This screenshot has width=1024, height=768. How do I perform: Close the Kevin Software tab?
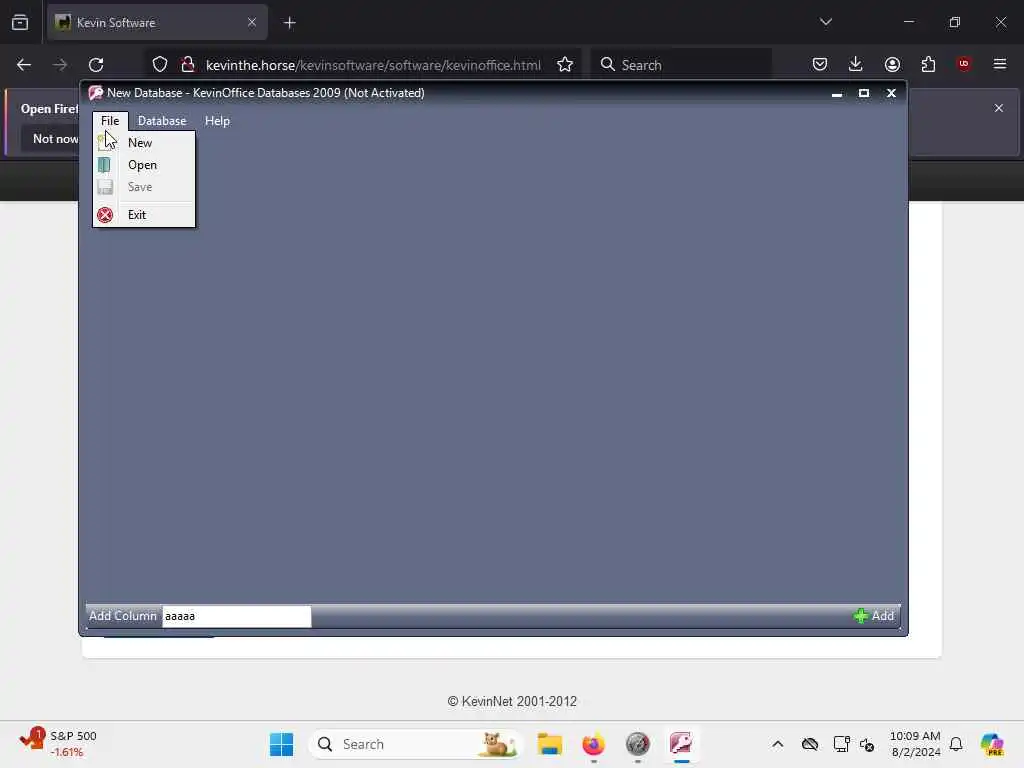tap(251, 23)
